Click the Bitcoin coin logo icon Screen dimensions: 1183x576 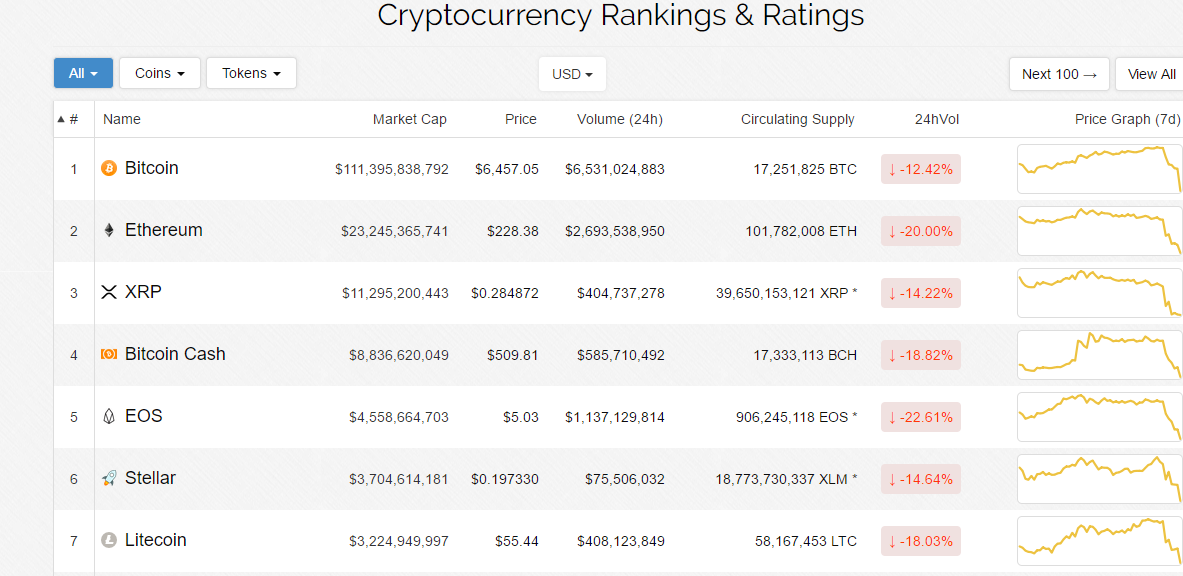(109, 169)
